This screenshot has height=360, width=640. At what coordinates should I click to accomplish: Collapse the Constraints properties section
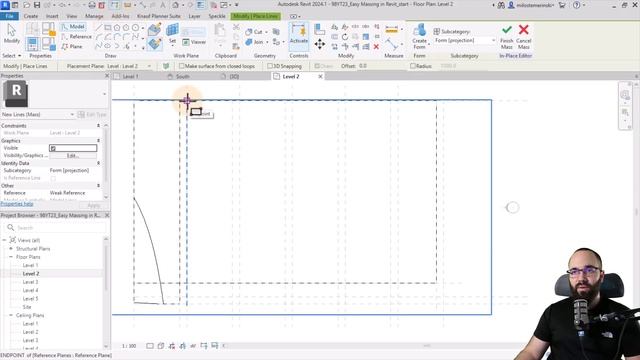(x=98, y=126)
